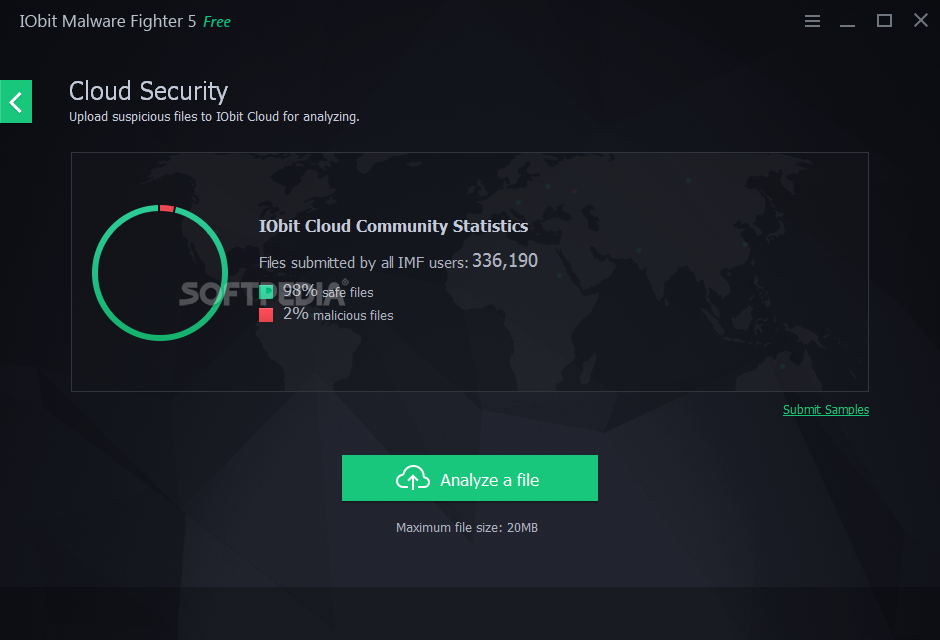Maximize the IObit Malware Fighter window

(884, 21)
